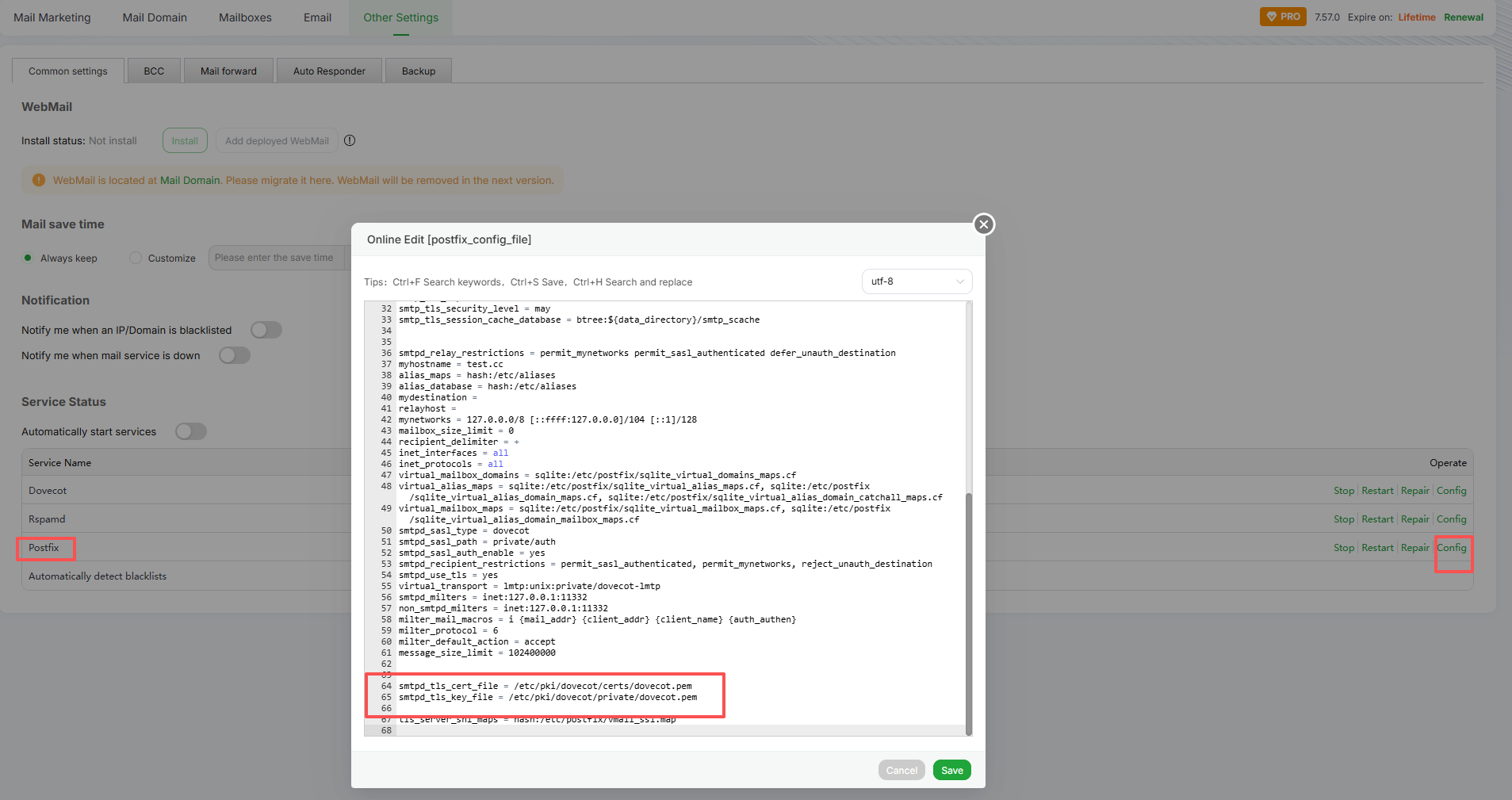
Task: Open the Auto Responder sub-tab
Action: tap(329, 71)
